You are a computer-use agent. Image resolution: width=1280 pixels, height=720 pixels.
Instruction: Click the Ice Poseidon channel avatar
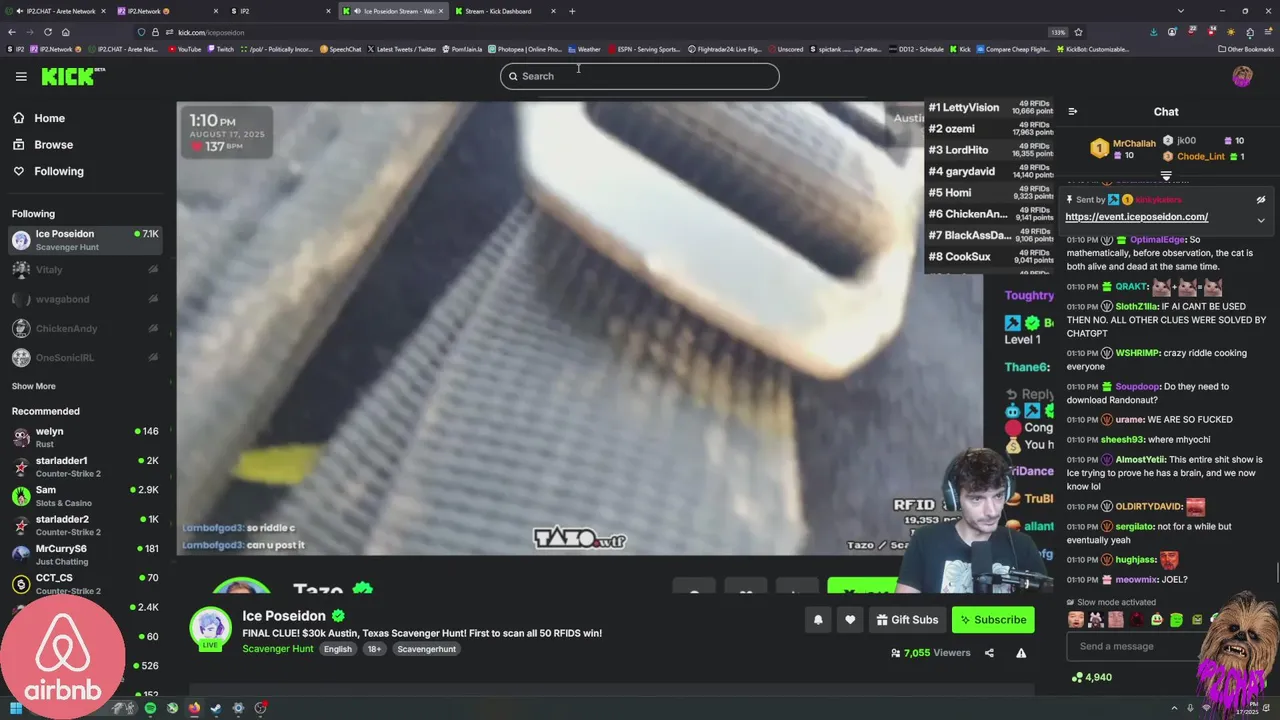[211, 627]
